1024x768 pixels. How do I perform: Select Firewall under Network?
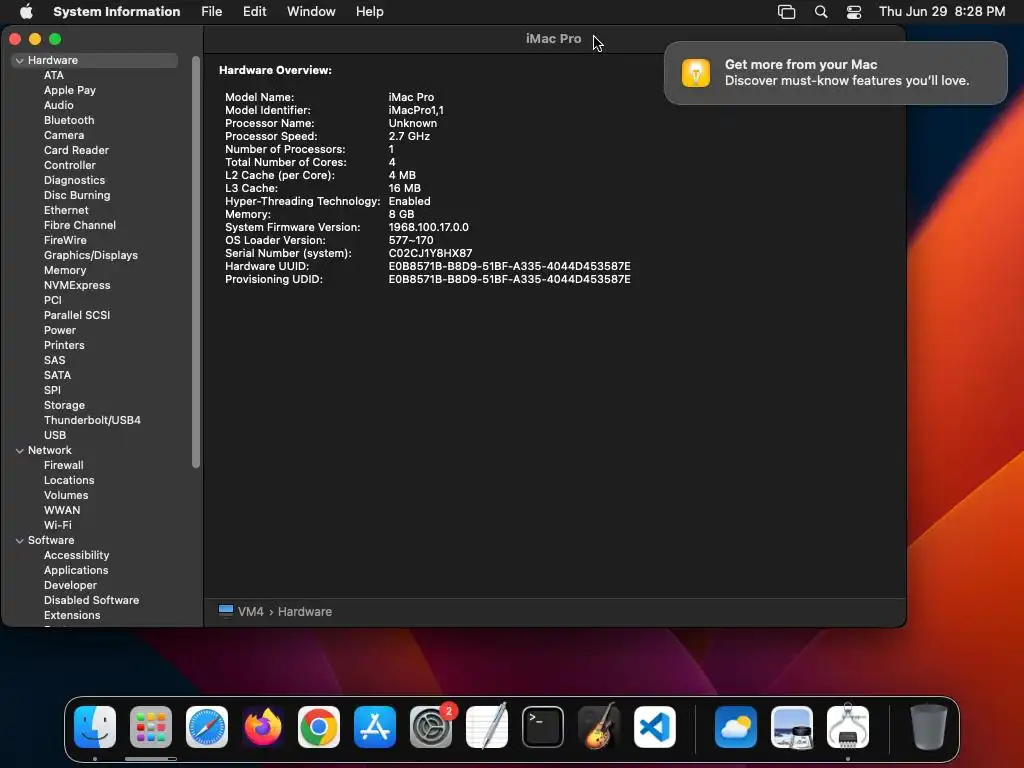coord(63,465)
